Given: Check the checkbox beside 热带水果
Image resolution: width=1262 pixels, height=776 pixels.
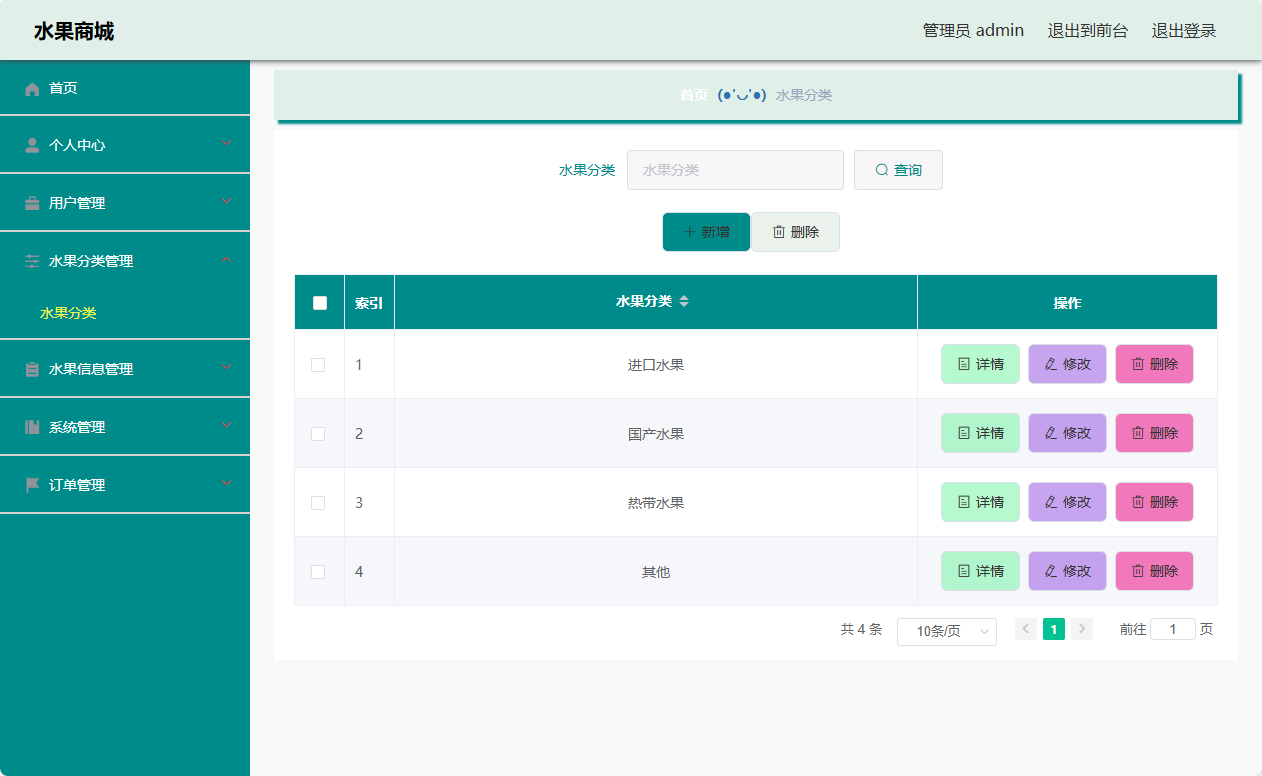Looking at the screenshot, I should point(318,502).
